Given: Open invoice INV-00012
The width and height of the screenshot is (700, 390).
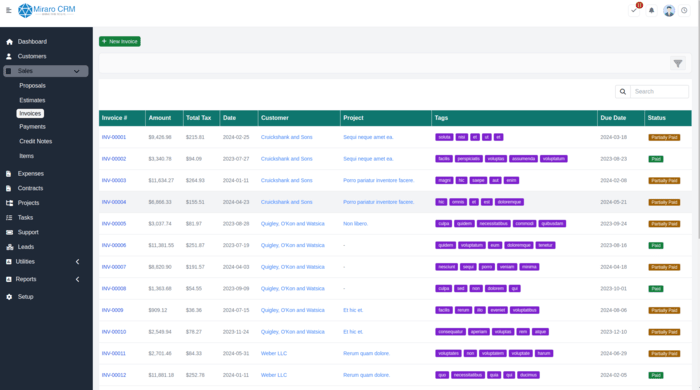Looking at the screenshot, I should pos(114,375).
